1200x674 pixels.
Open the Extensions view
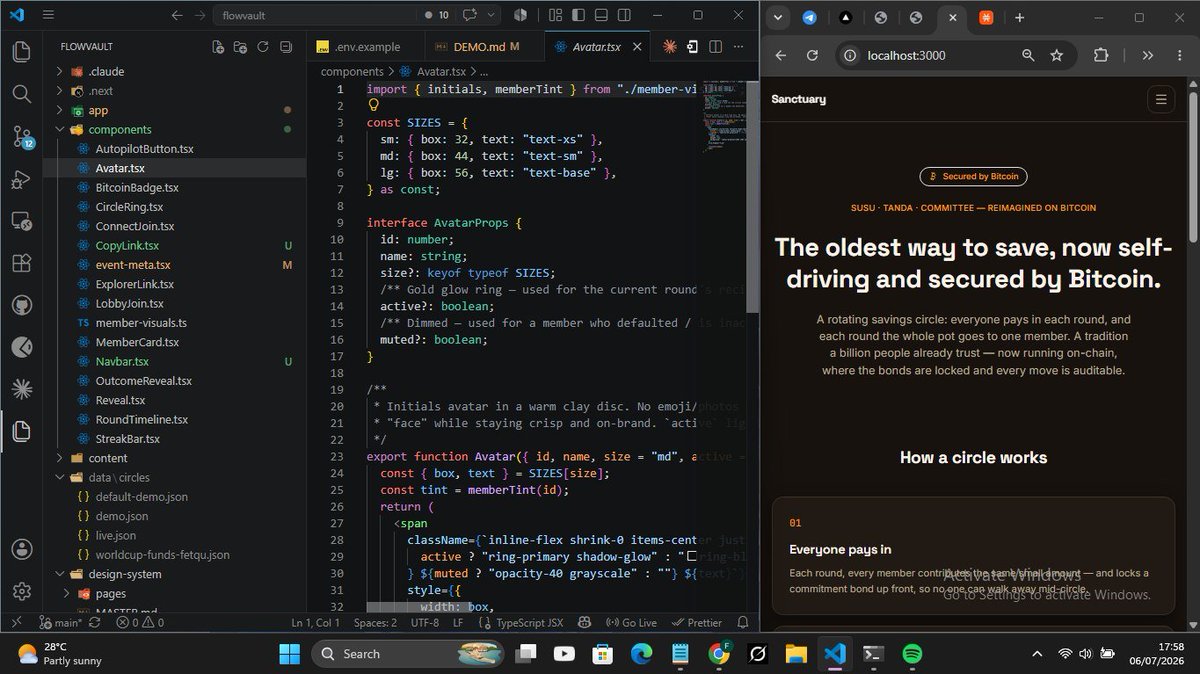(x=21, y=263)
